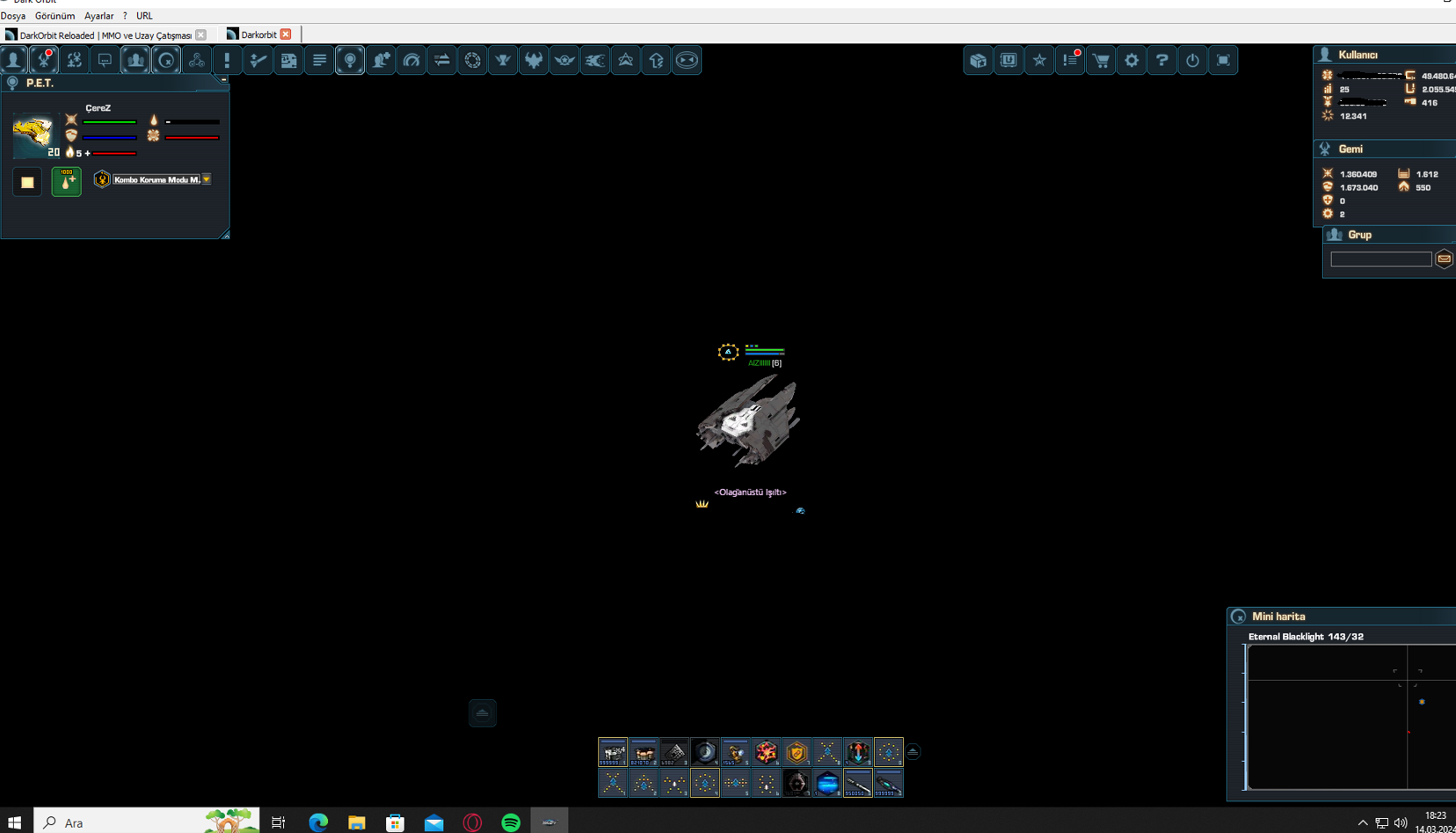
Task: Activate hotbar slot 6 red burst ability
Action: pyautogui.click(x=766, y=752)
